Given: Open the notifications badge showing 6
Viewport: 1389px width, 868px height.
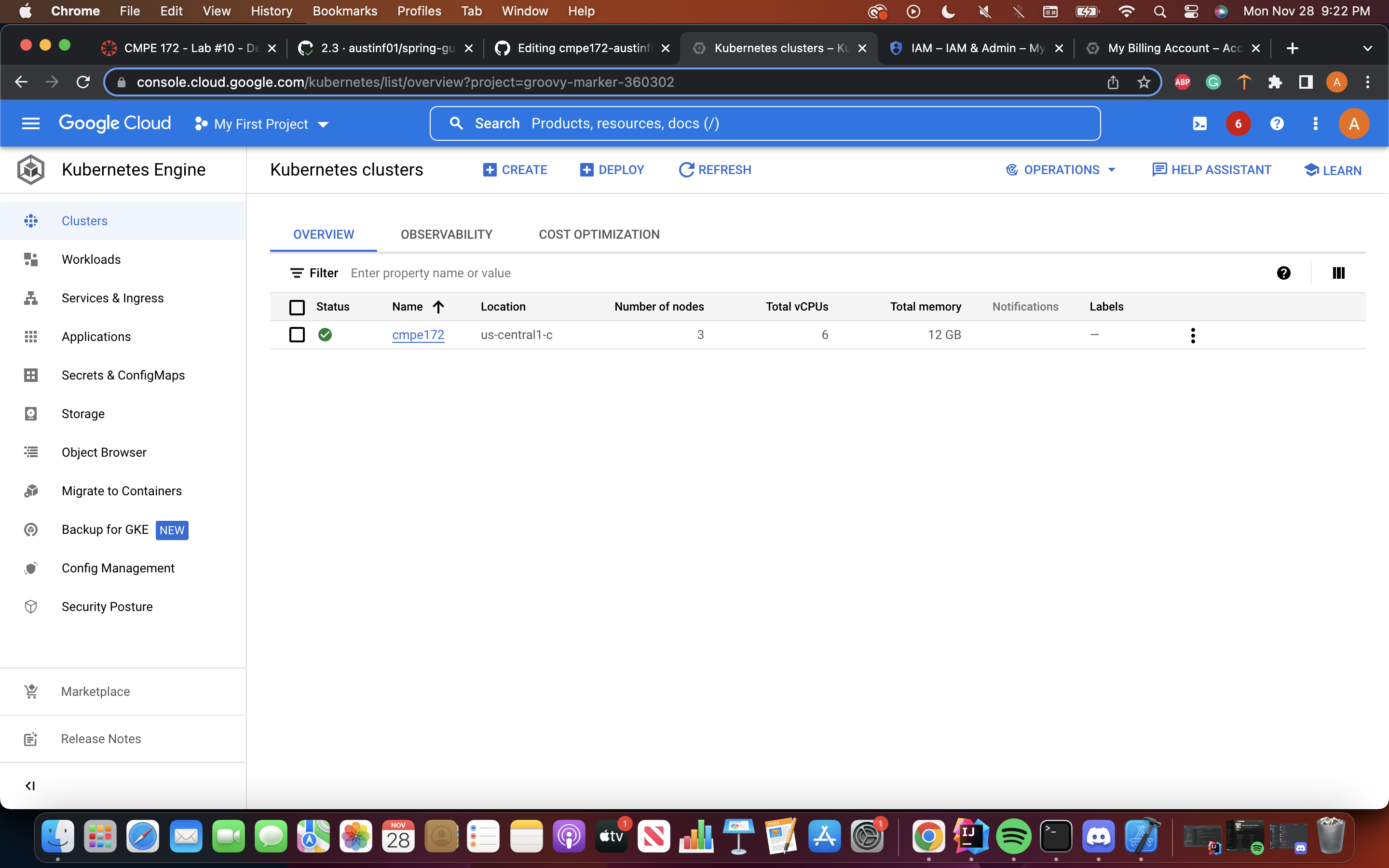Looking at the screenshot, I should [1238, 123].
